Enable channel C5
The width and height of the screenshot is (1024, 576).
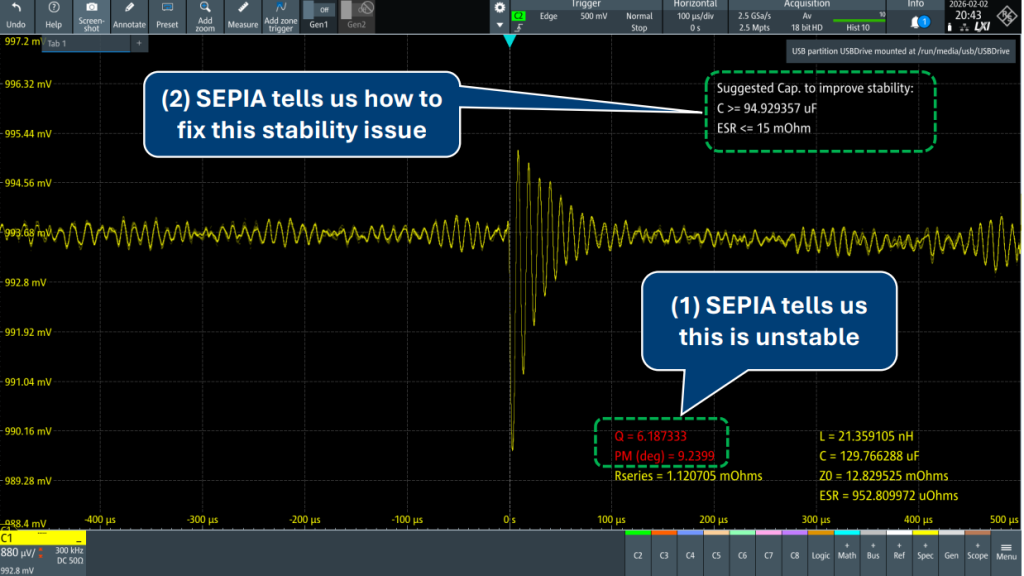pos(716,552)
